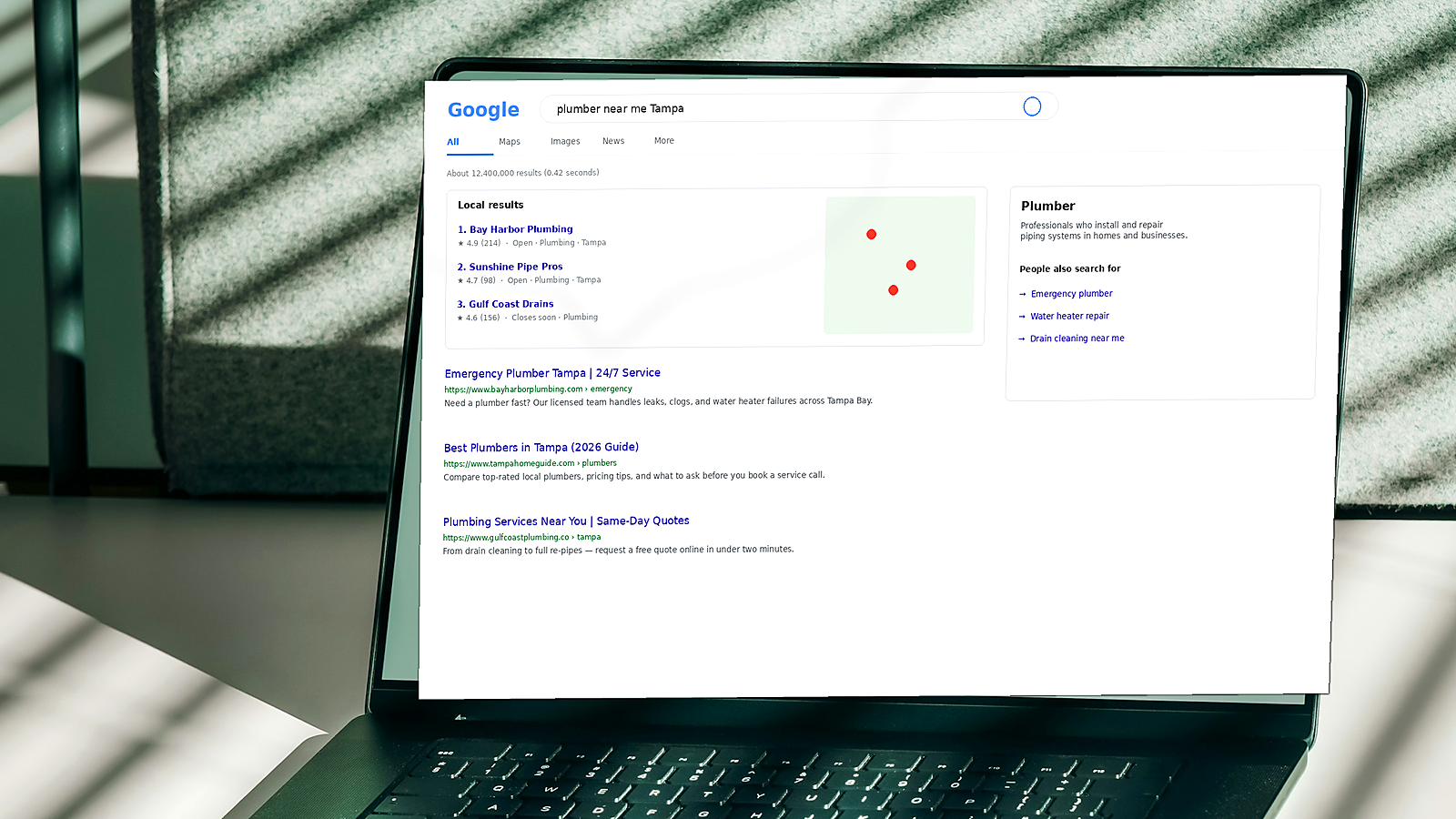Click the 4.9 (214) rating text

[x=479, y=243]
